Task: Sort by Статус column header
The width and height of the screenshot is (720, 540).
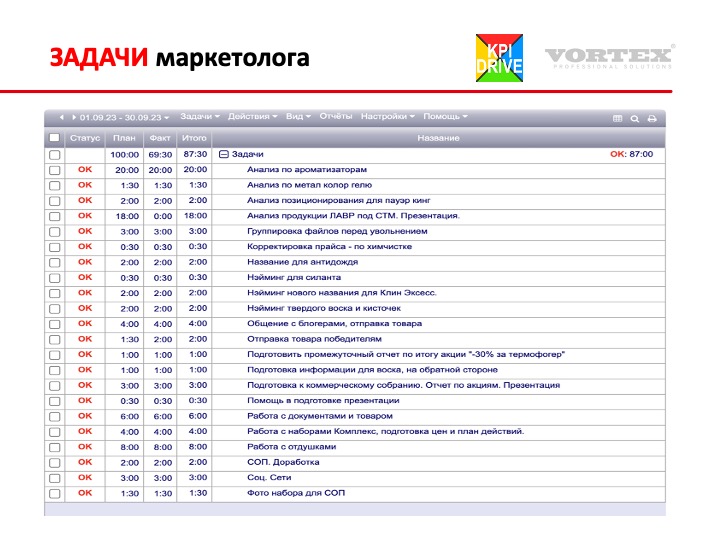Action: (x=85, y=138)
